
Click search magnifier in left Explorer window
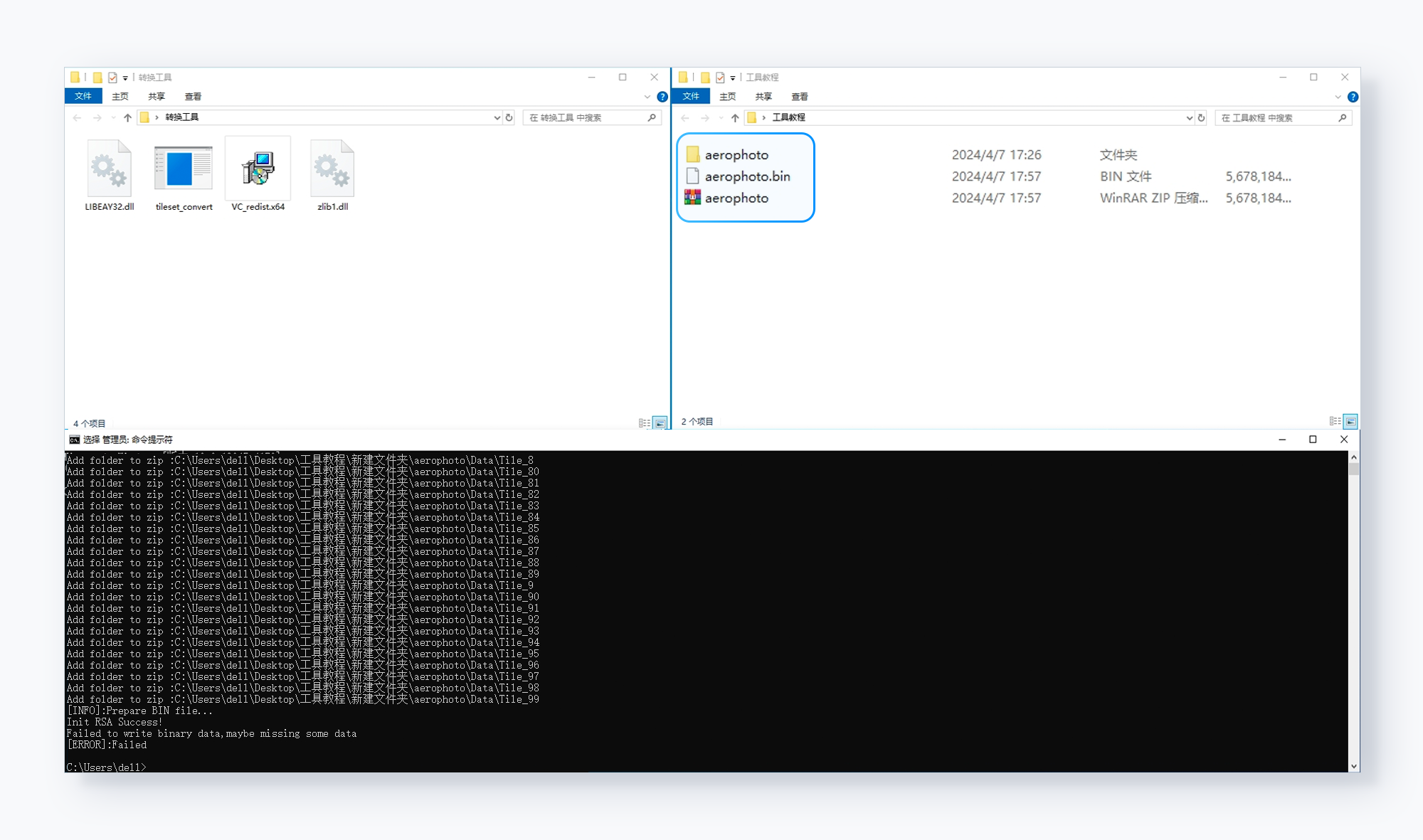652,117
